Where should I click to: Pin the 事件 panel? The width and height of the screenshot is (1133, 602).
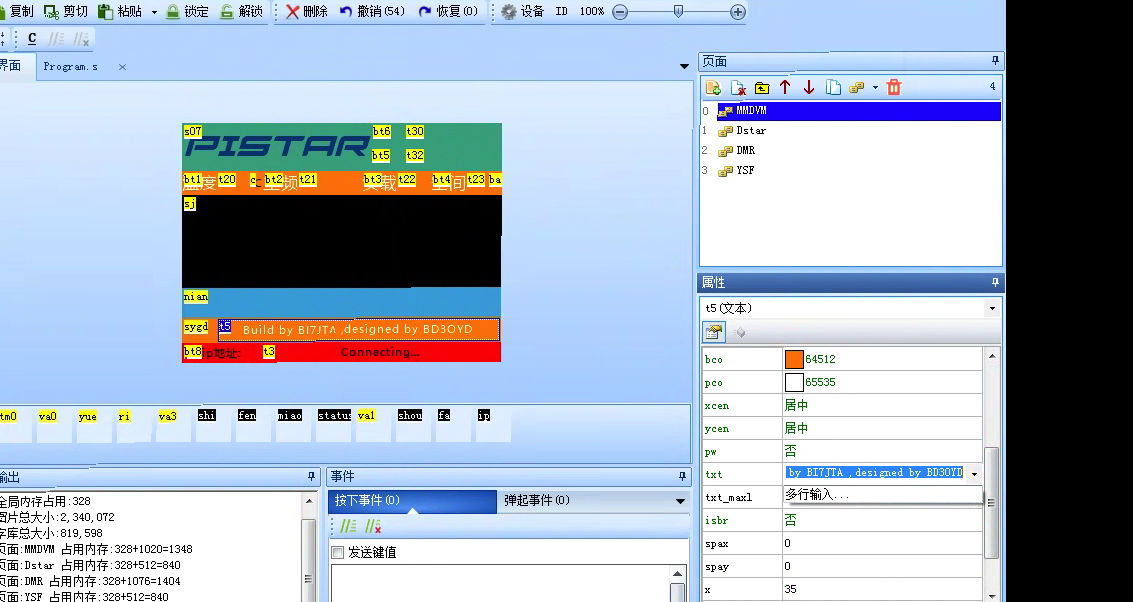tap(682, 476)
